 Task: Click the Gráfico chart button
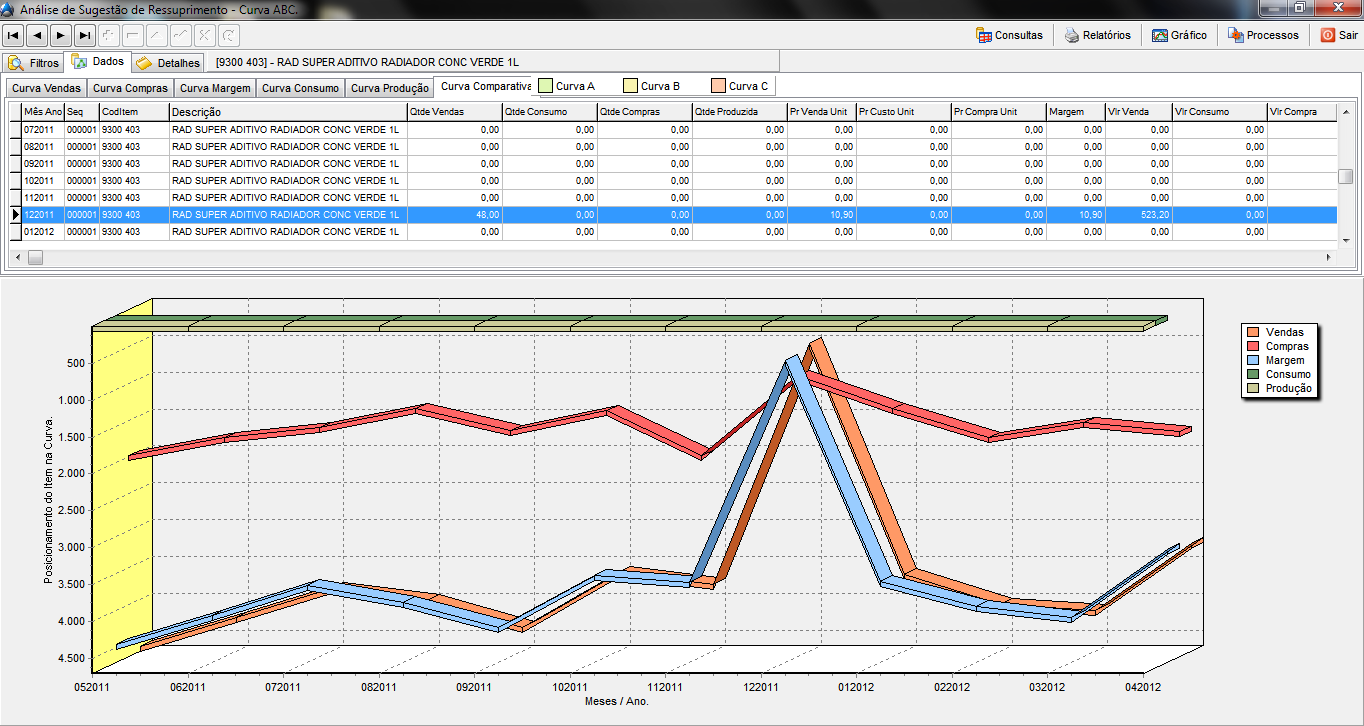click(x=1179, y=35)
